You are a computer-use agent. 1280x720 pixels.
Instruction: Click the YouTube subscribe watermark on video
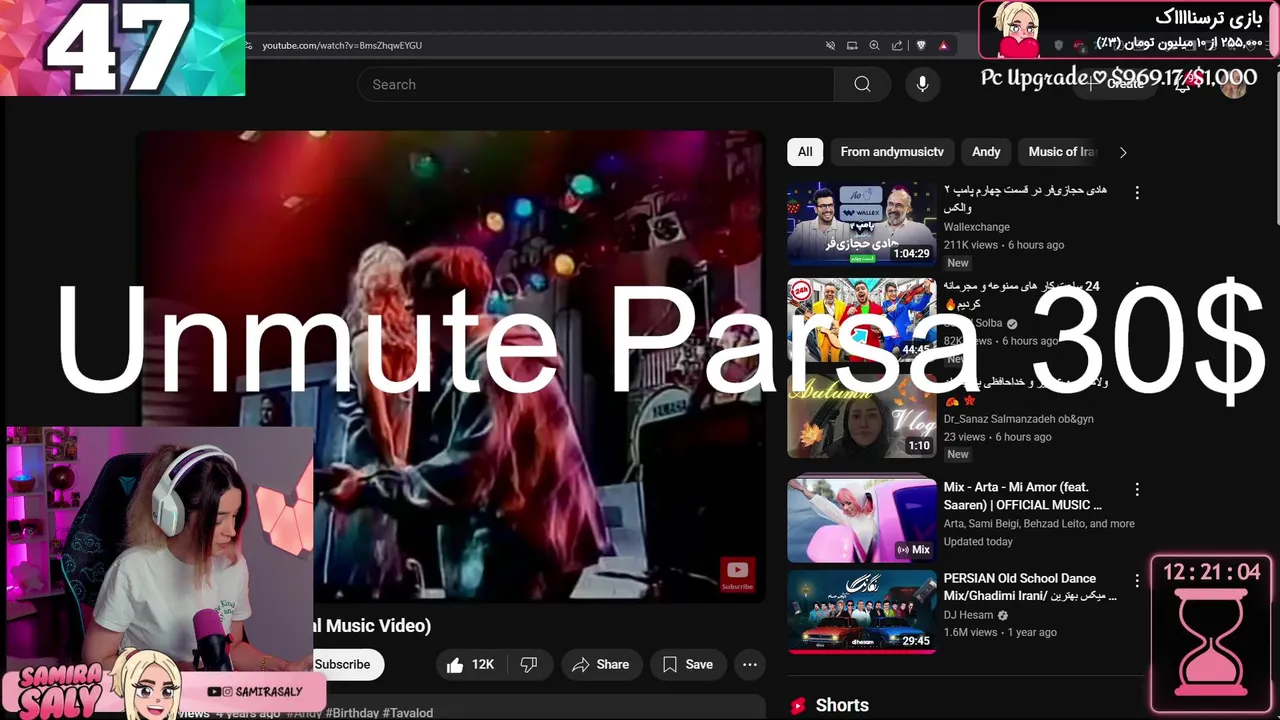coord(737,574)
